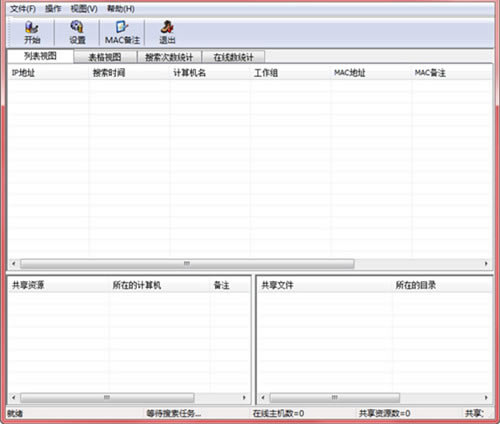Switch to the 在线数统计 tab

coord(233,57)
